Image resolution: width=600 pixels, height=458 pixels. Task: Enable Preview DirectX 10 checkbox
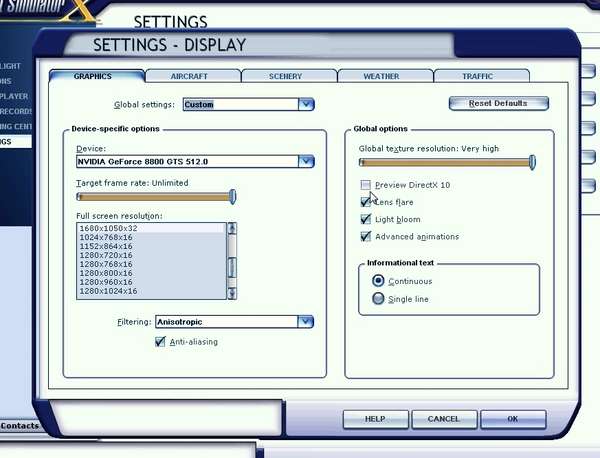pyautogui.click(x=366, y=185)
